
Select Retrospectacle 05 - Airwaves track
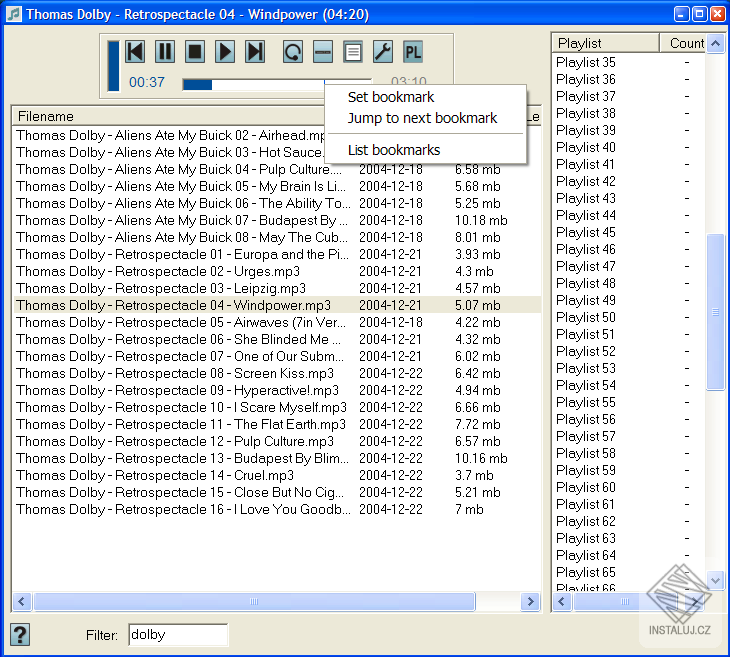pyautogui.click(x=277, y=322)
